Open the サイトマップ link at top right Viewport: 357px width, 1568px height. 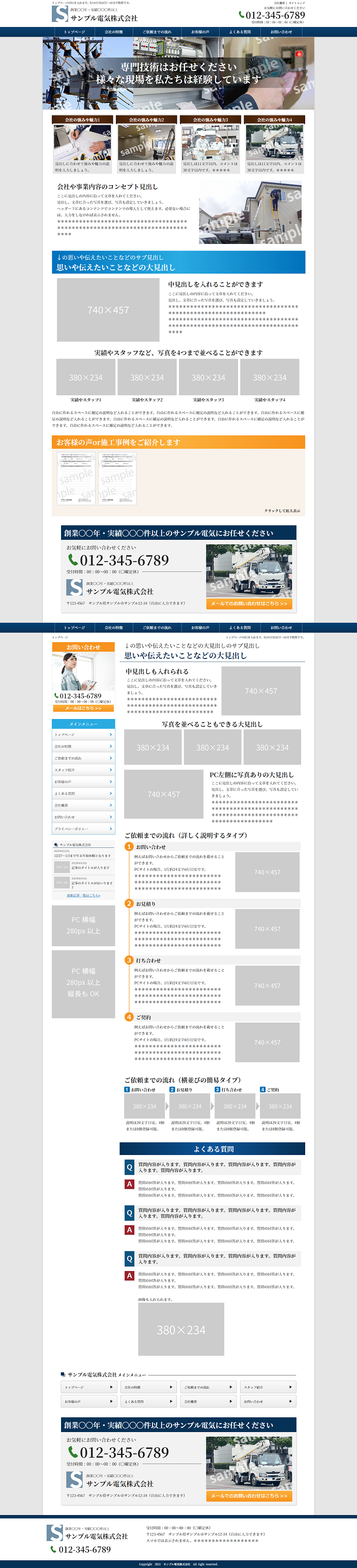(x=297, y=3)
